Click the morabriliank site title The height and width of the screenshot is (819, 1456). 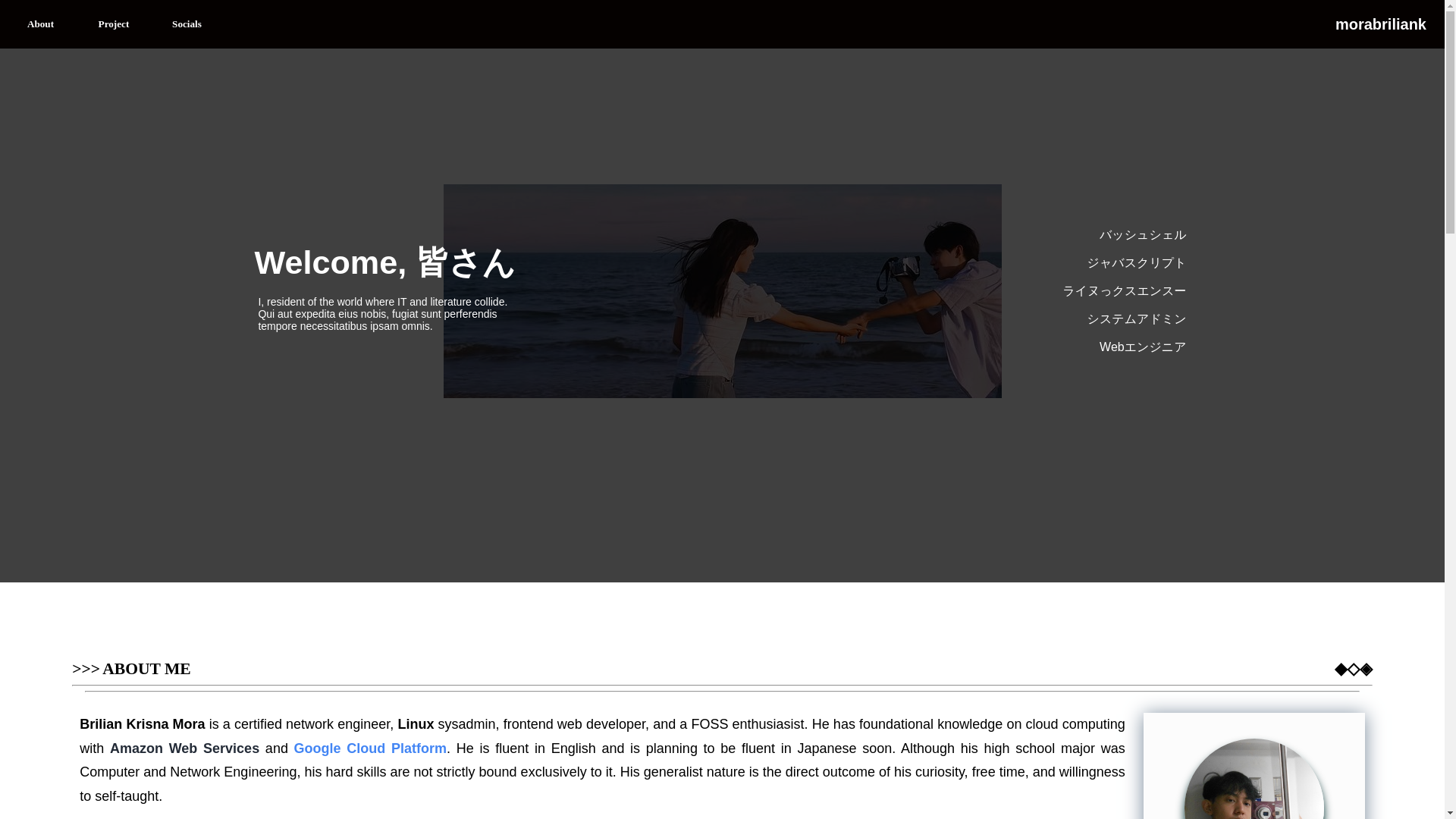coord(1380,24)
